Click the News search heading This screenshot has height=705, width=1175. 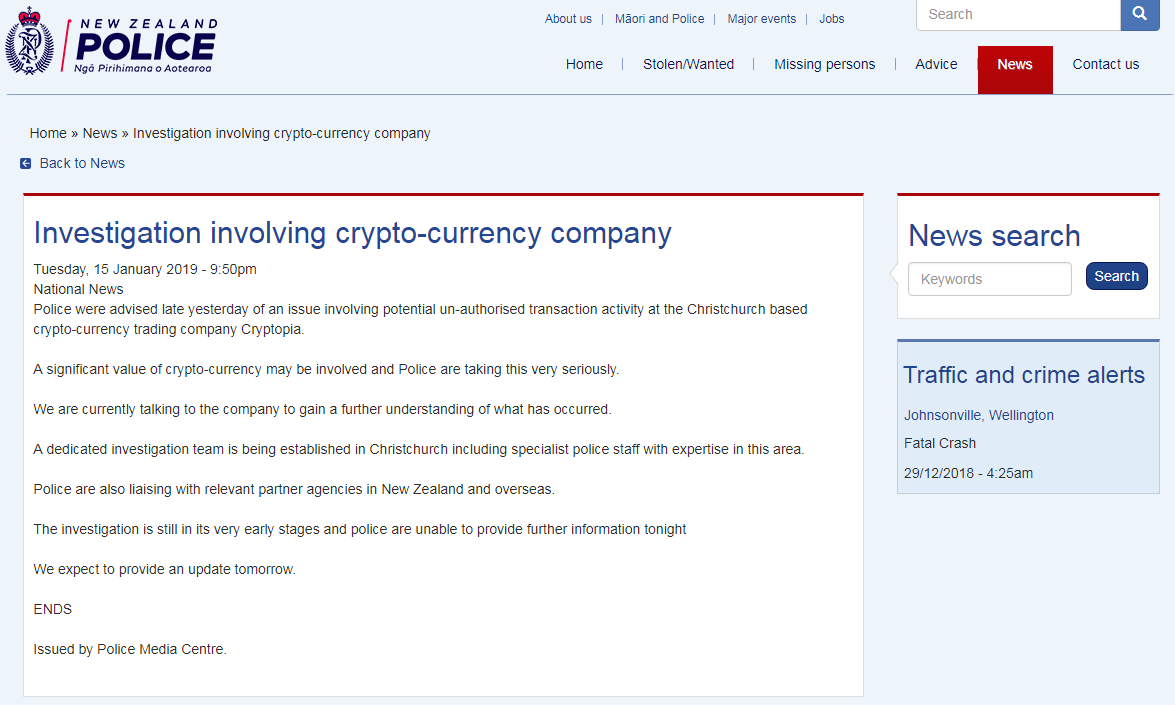click(x=994, y=236)
